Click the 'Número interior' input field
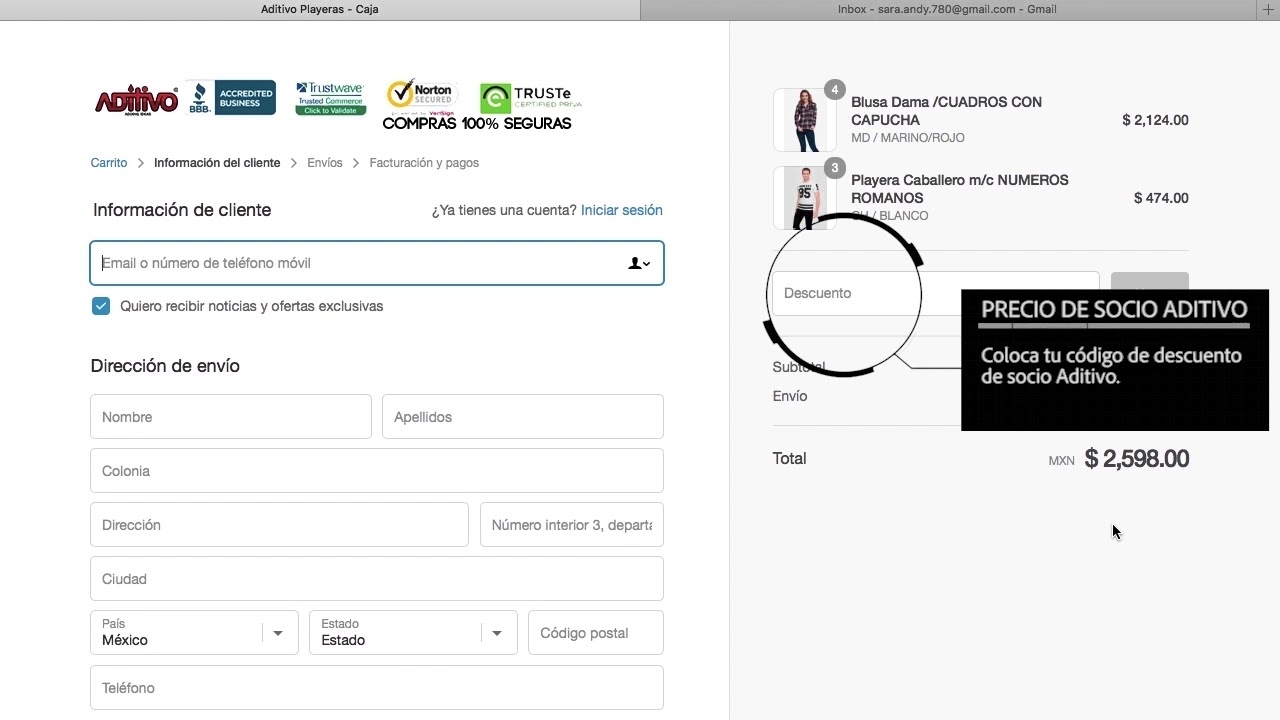The width and height of the screenshot is (1280, 720). pyautogui.click(x=572, y=524)
